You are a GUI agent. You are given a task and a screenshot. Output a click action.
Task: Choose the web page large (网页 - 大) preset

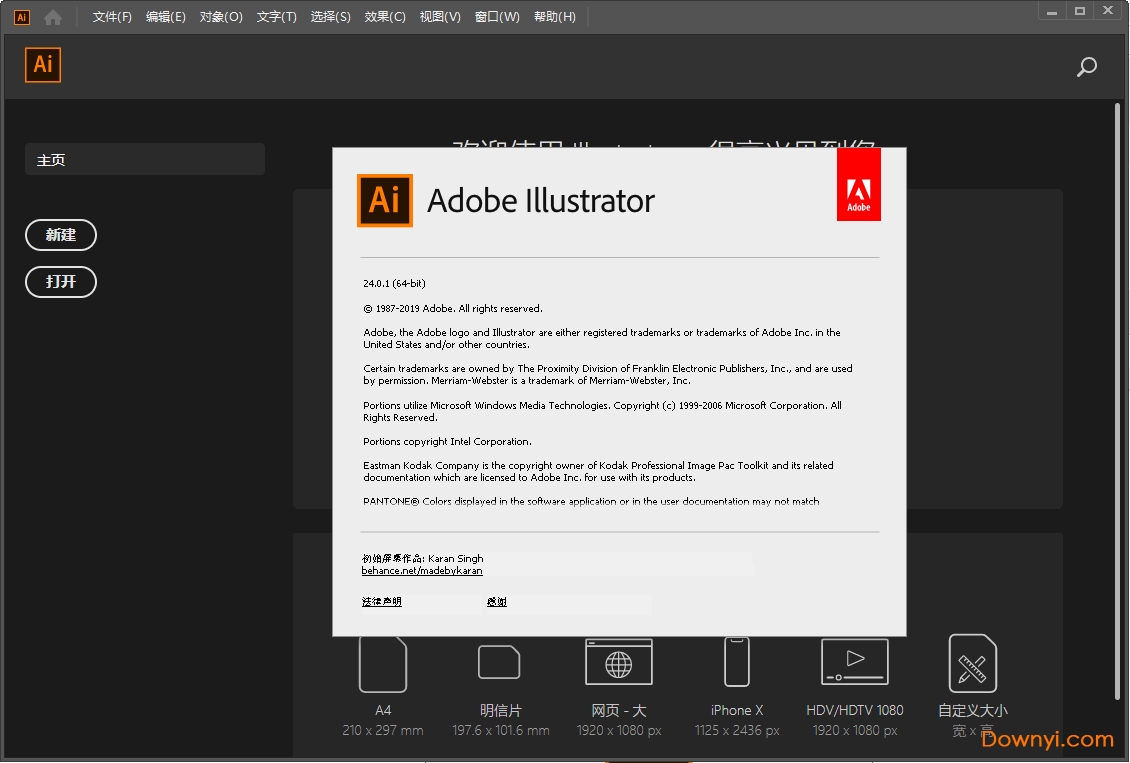pos(619,662)
